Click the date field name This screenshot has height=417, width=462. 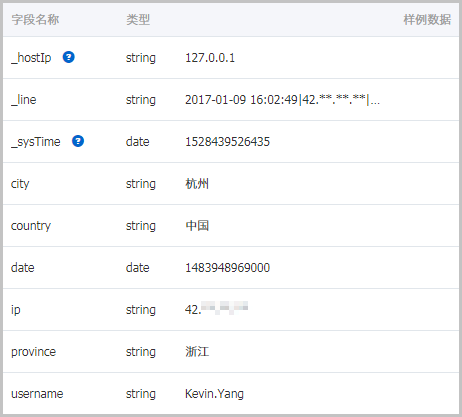[23, 268]
